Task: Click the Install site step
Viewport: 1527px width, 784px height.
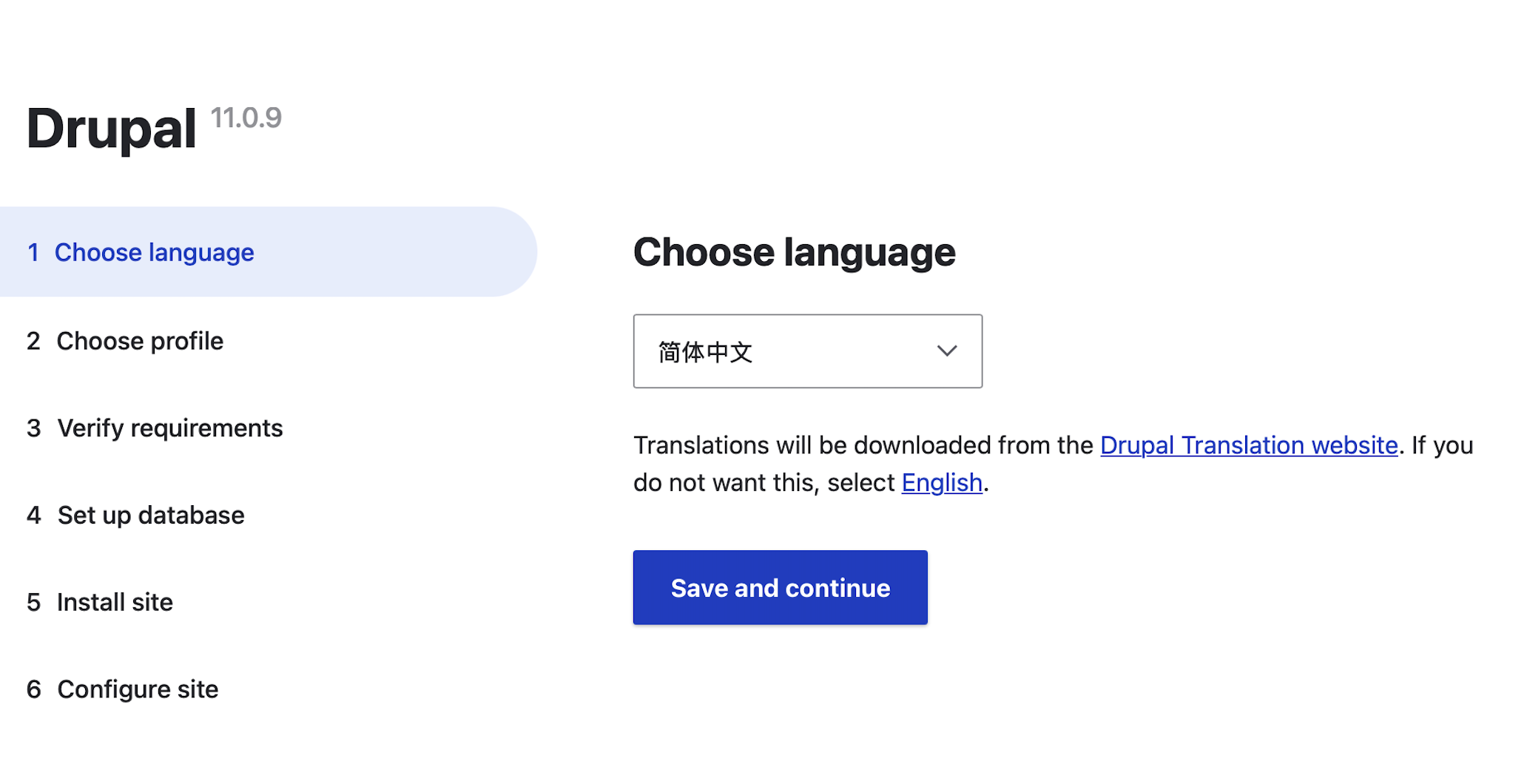Action: [100, 602]
